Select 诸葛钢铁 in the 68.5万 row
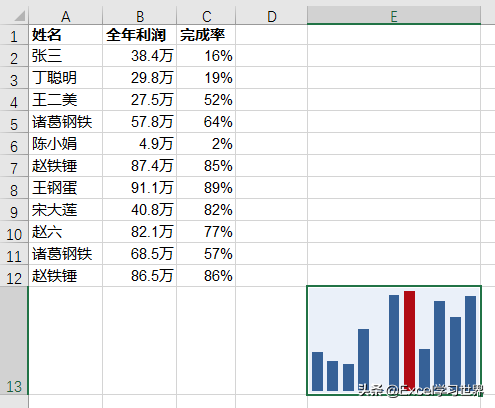Image resolution: width=495 pixels, height=408 pixels. click(x=66, y=254)
